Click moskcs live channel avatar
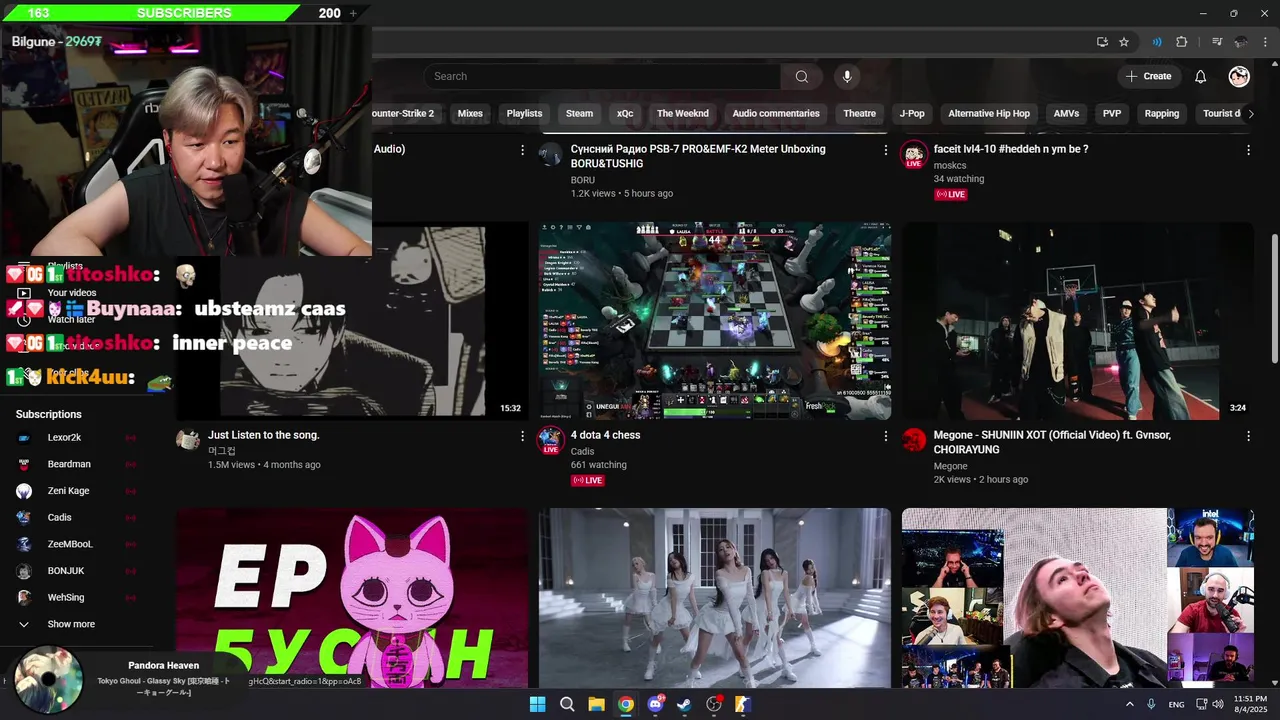Screen dimensions: 1280x720 point(914,155)
